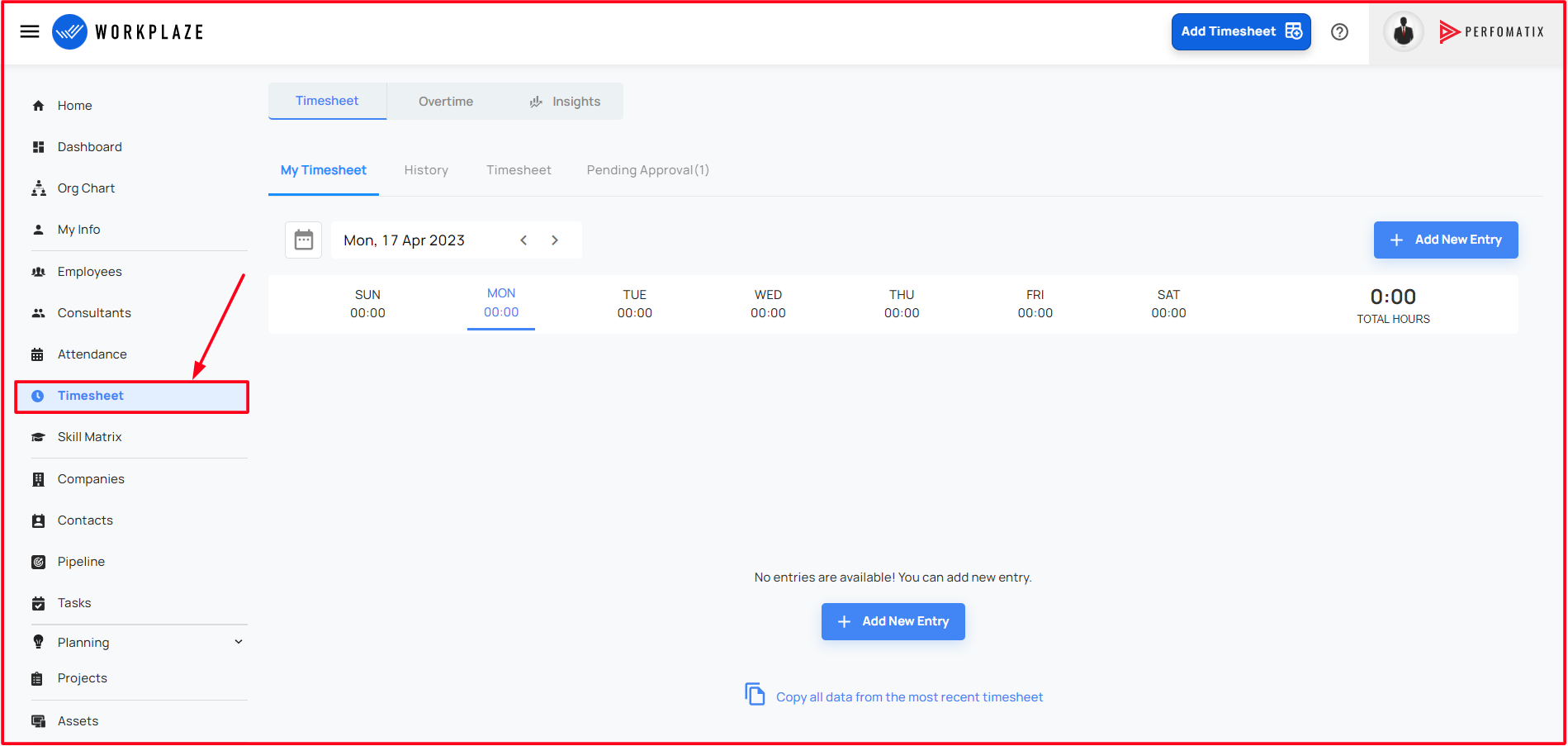Select the top Timesheet main tab

[327, 101]
